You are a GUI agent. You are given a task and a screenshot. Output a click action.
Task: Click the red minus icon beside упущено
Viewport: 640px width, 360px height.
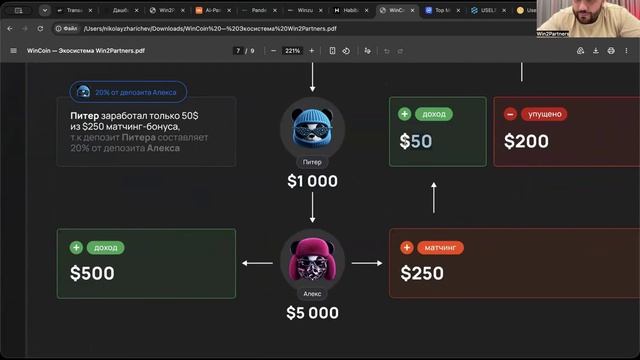(510, 114)
